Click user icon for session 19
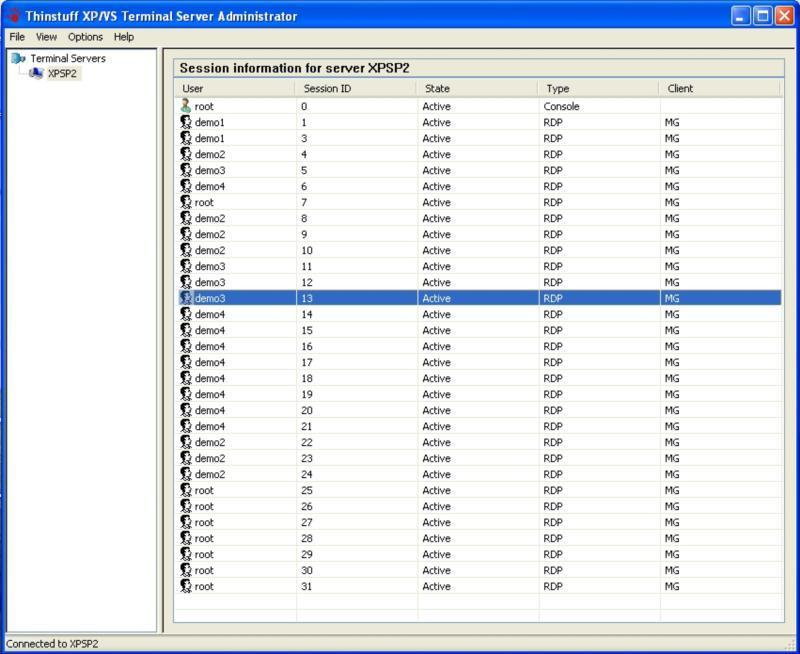This screenshot has height=654, width=800. pos(186,394)
